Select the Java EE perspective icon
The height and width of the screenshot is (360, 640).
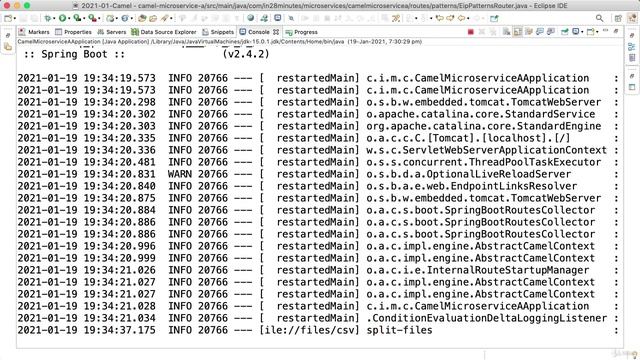(x=632, y=18)
